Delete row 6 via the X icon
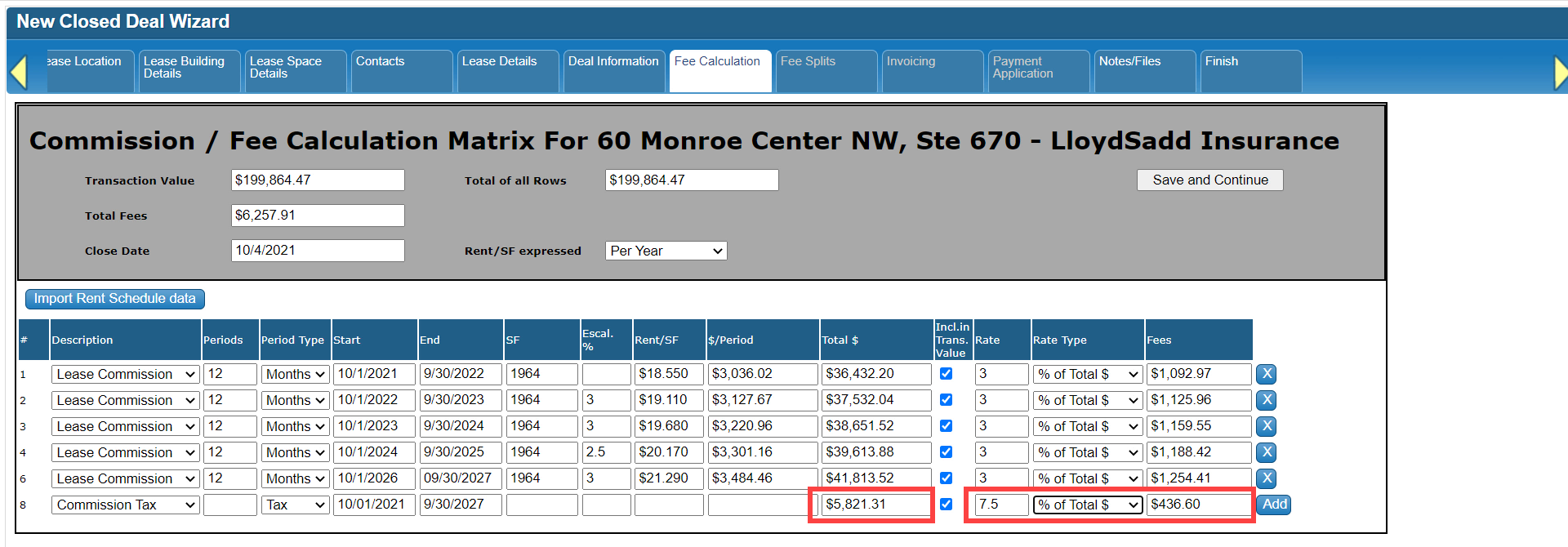Viewport: 1568px width, 547px height. tap(1266, 478)
